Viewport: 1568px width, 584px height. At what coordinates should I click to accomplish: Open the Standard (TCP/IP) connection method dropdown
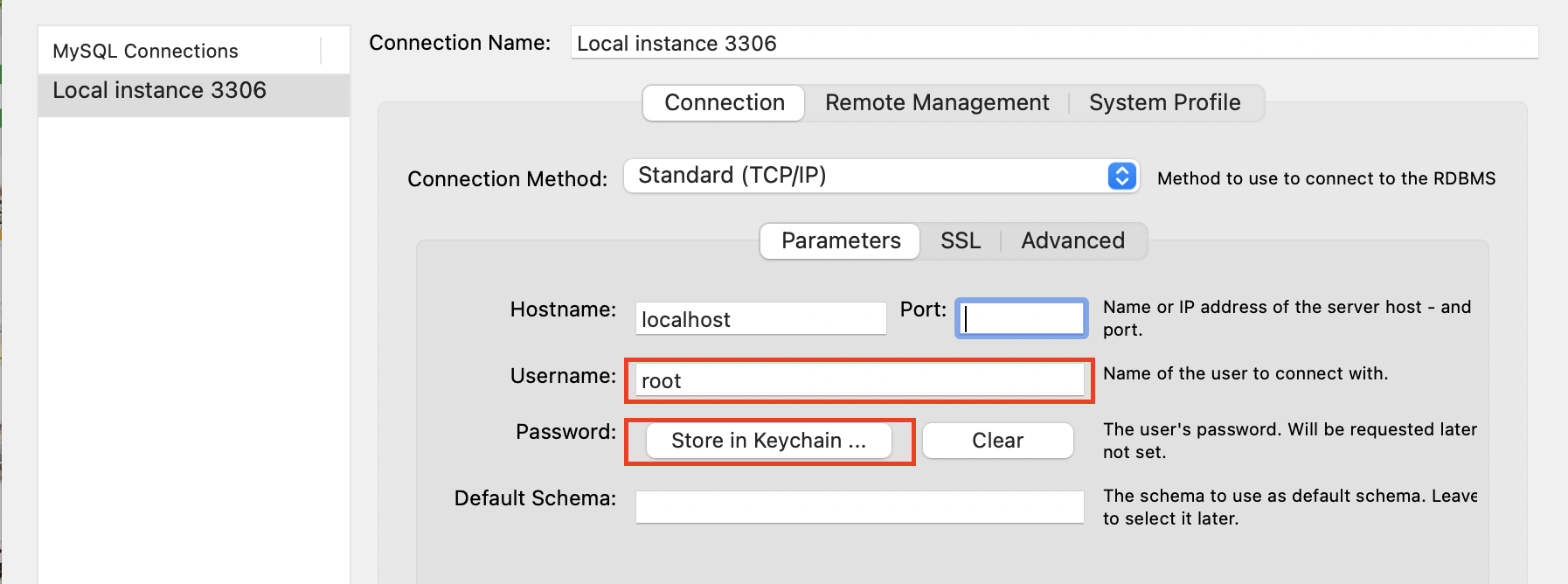pyautogui.click(x=874, y=176)
